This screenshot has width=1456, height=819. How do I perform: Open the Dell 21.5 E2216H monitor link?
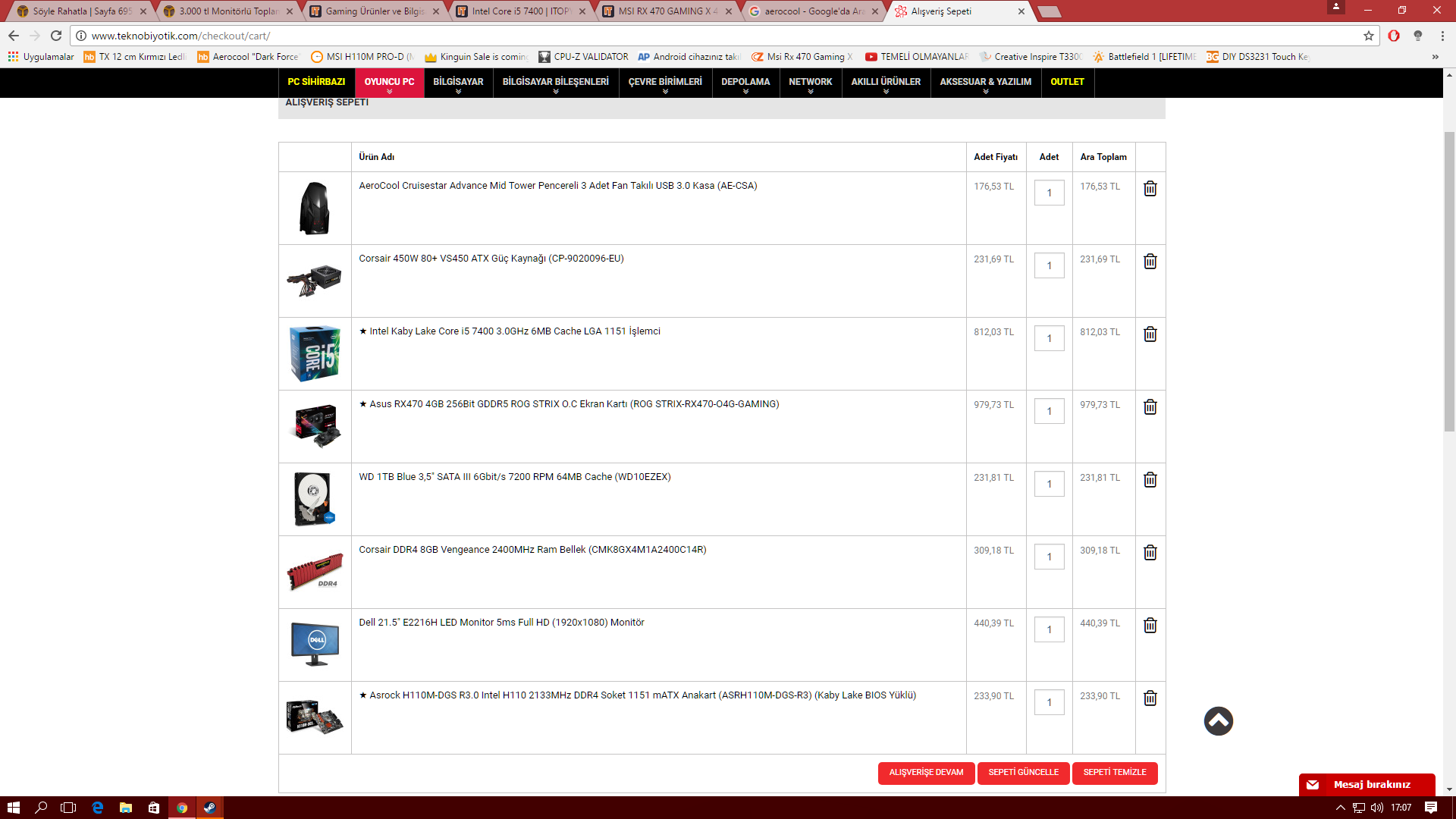[x=501, y=623]
